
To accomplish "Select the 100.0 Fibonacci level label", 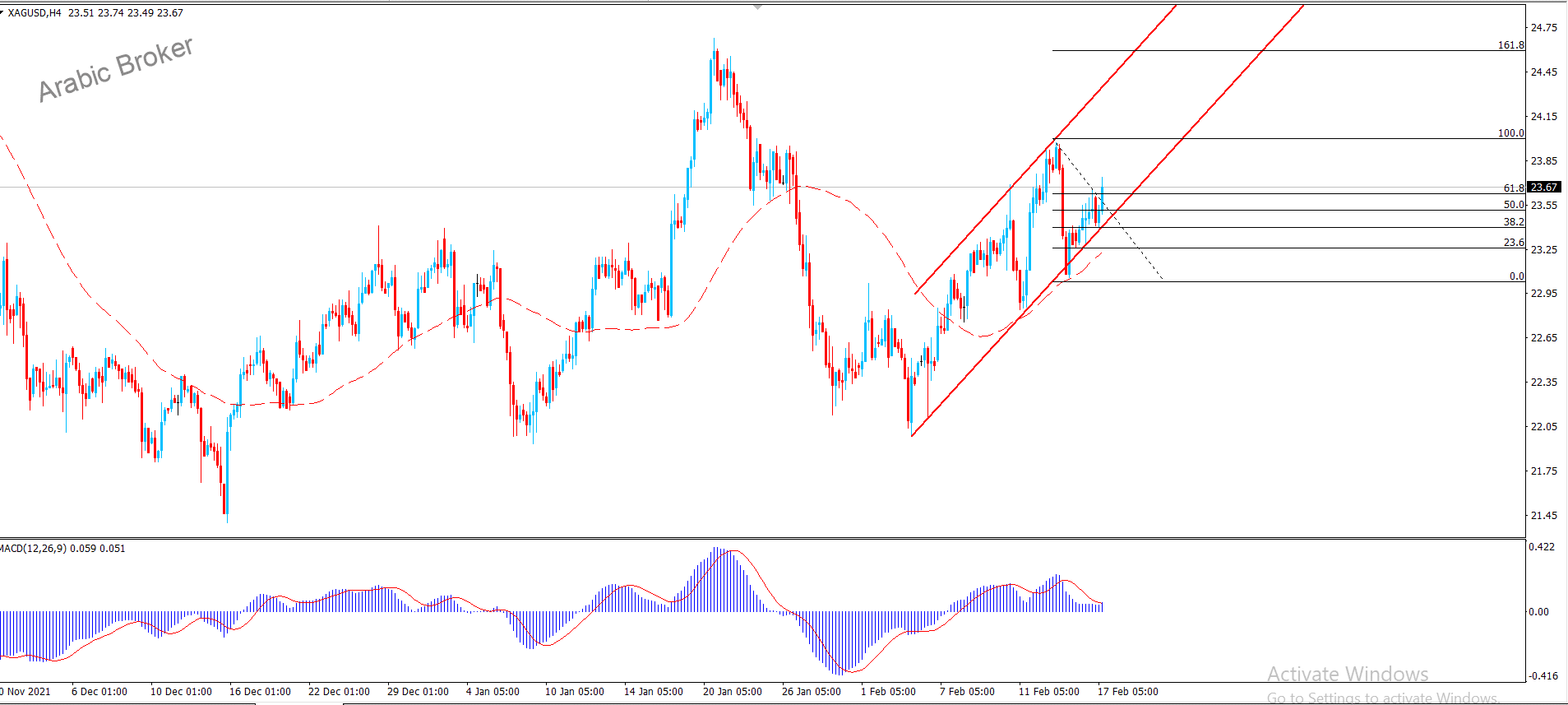I will (1510, 133).
